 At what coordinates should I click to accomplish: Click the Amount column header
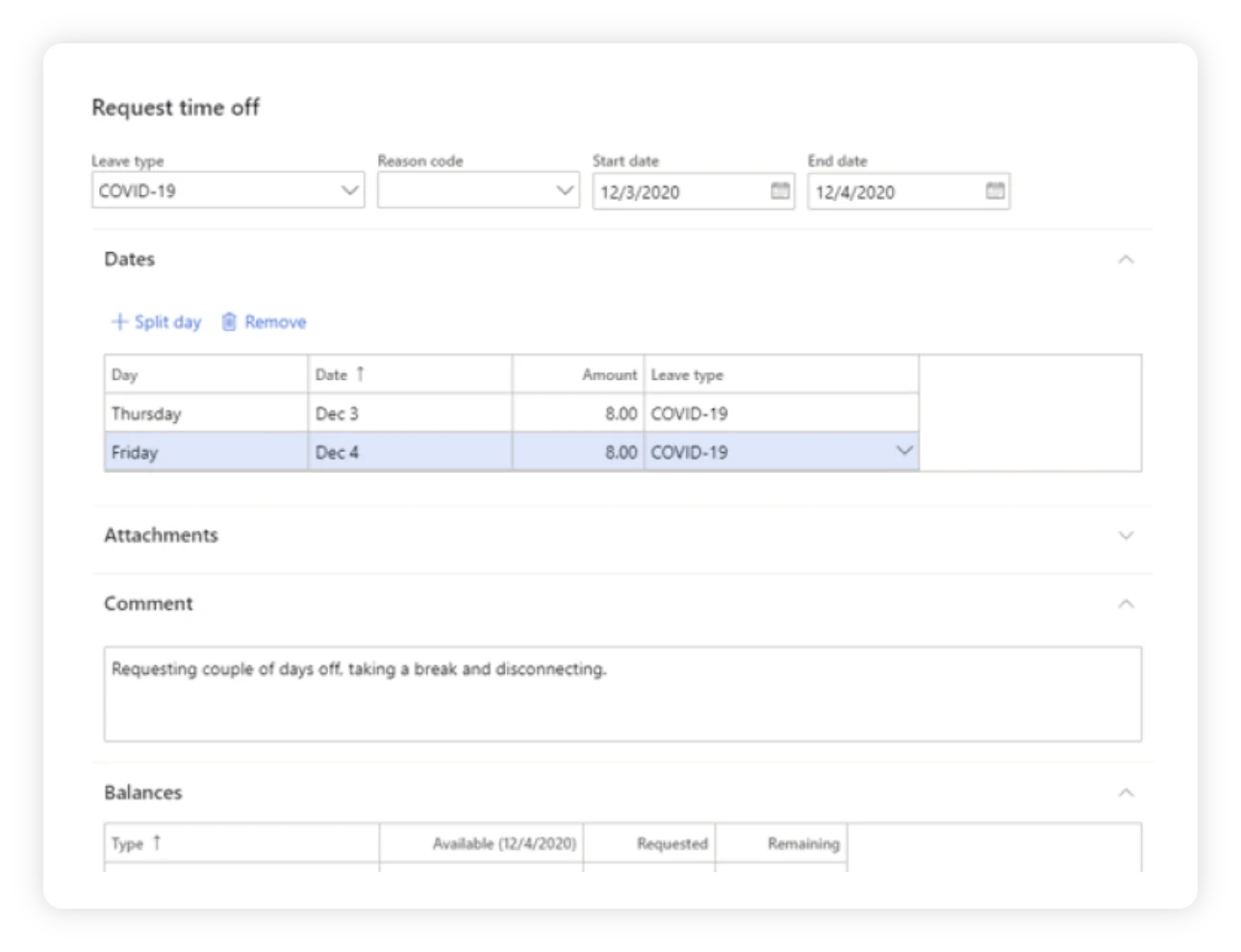pos(578,374)
